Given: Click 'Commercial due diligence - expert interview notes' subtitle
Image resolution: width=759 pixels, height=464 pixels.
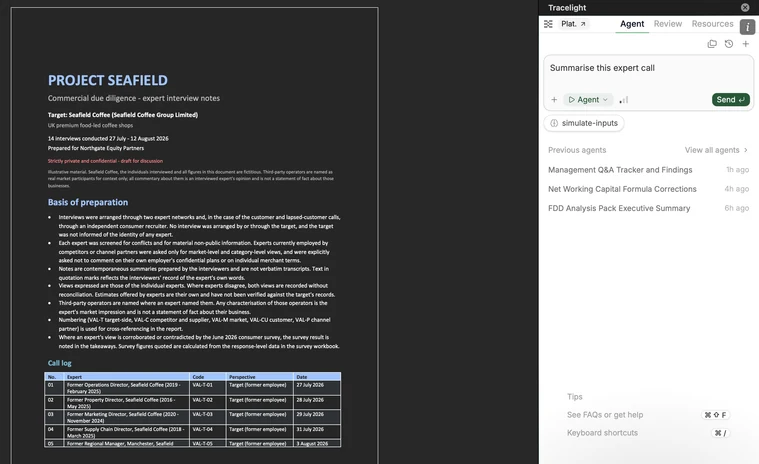Looking at the screenshot, I should 134,98.
